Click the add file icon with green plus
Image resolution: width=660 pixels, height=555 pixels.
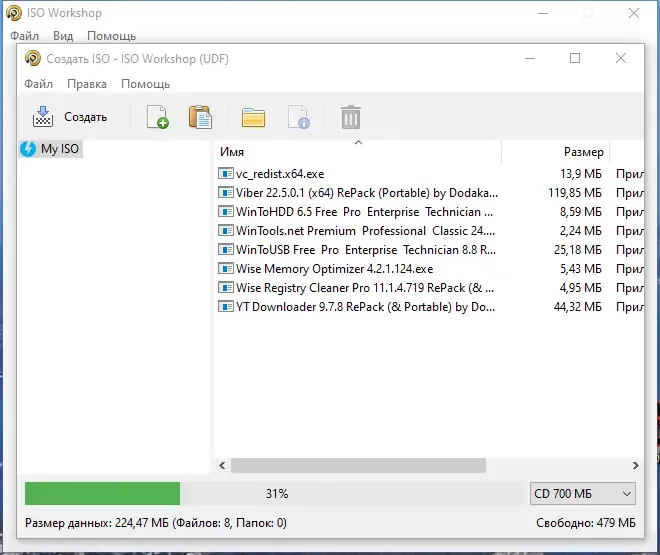click(158, 117)
